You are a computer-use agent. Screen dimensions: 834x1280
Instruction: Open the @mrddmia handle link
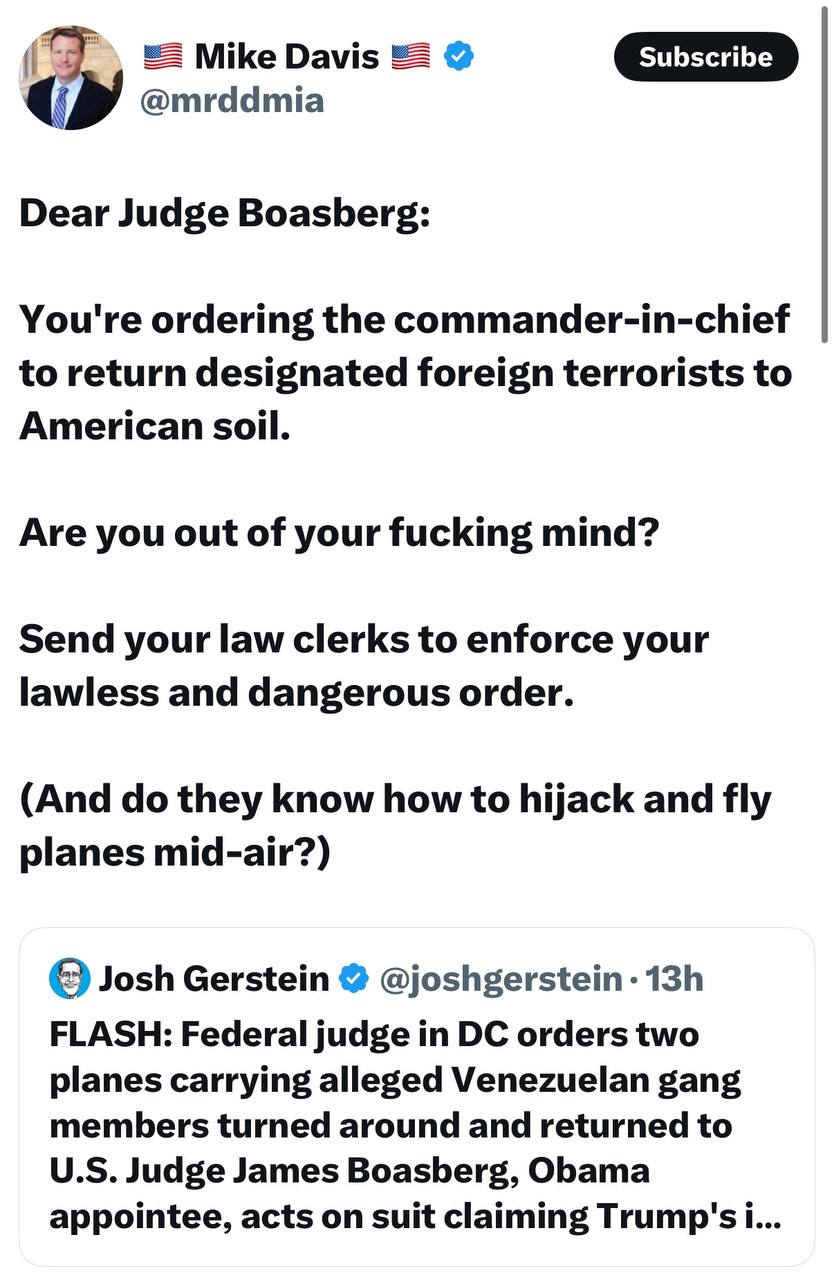pyautogui.click(x=232, y=100)
